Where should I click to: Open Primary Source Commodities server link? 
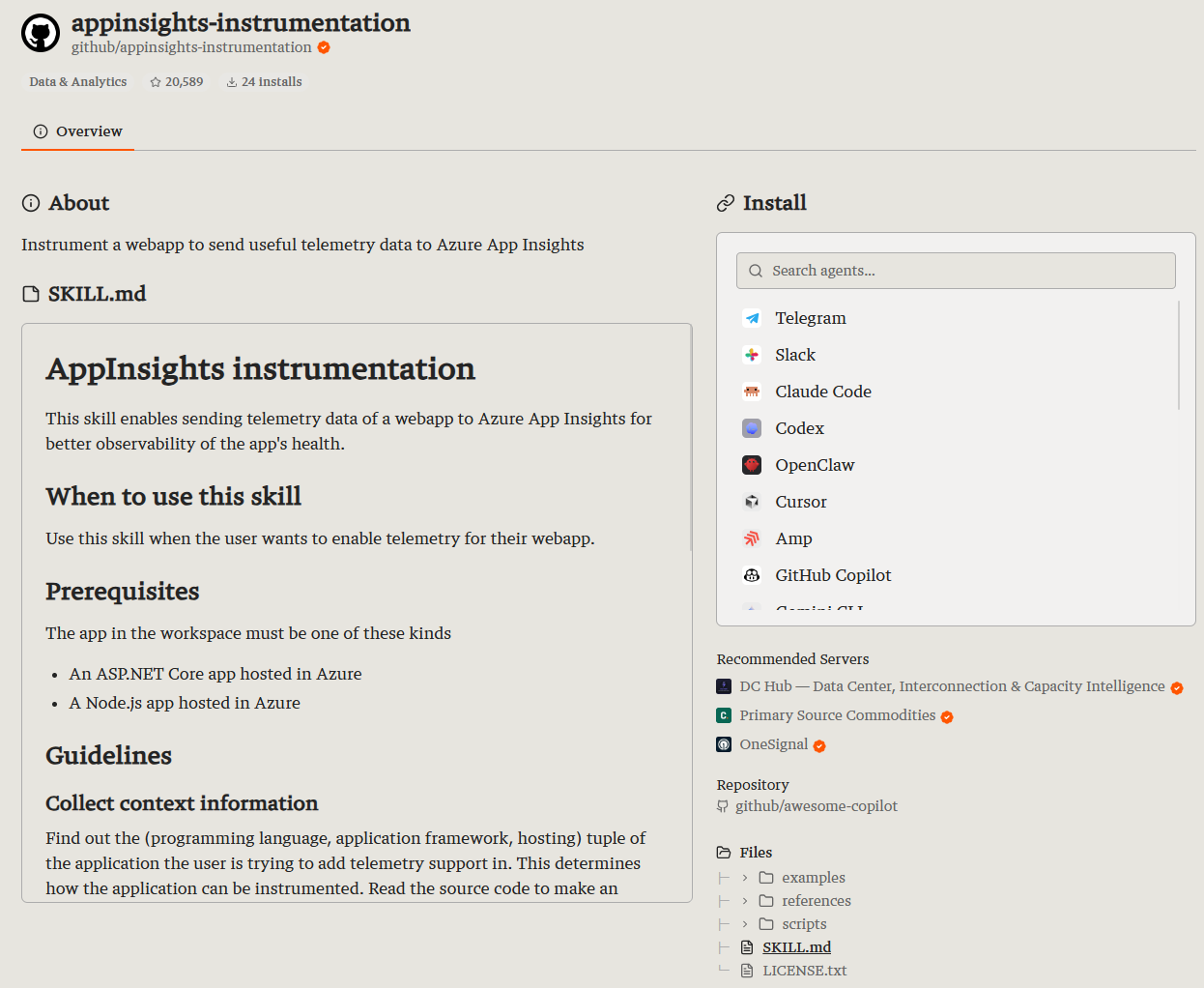[x=838, y=715]
